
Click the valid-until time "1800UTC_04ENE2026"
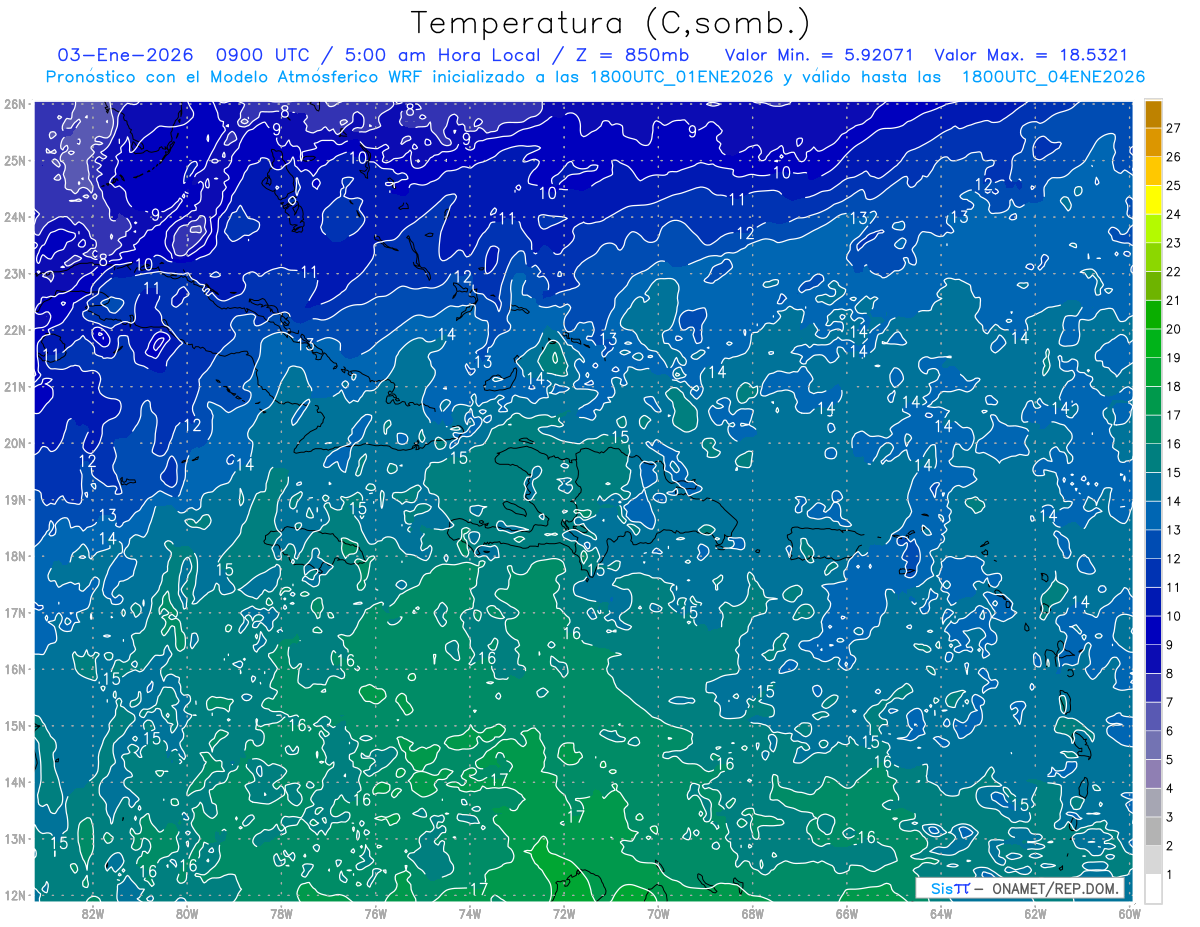click(x=1053, y=77)
